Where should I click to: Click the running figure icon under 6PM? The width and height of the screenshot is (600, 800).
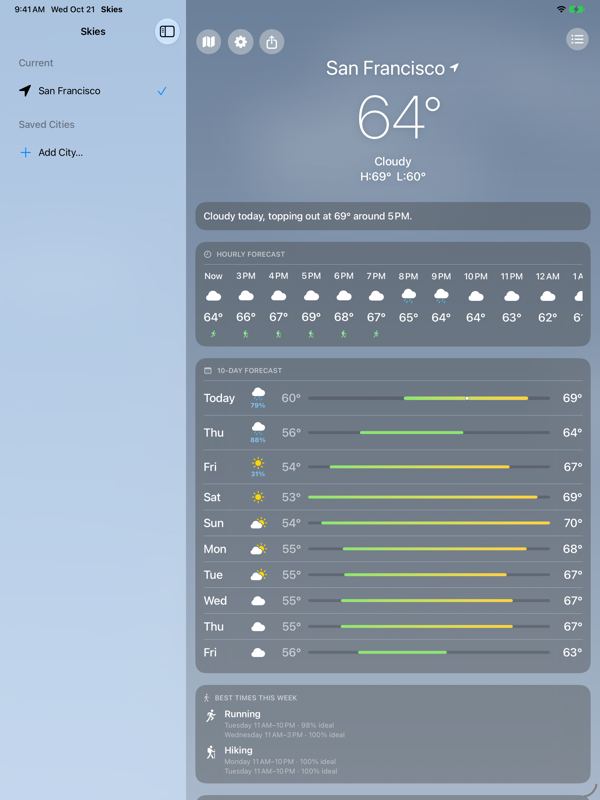coord(344,334)
